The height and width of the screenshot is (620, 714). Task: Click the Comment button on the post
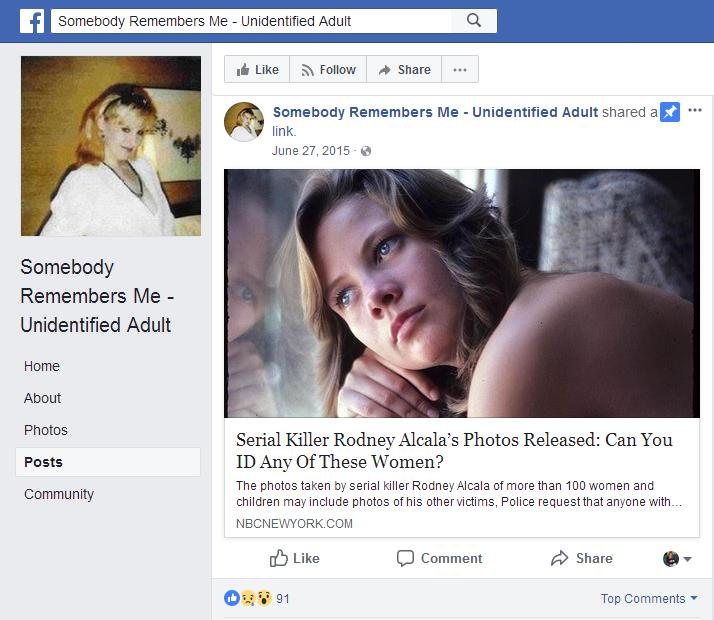pos(439,558)
